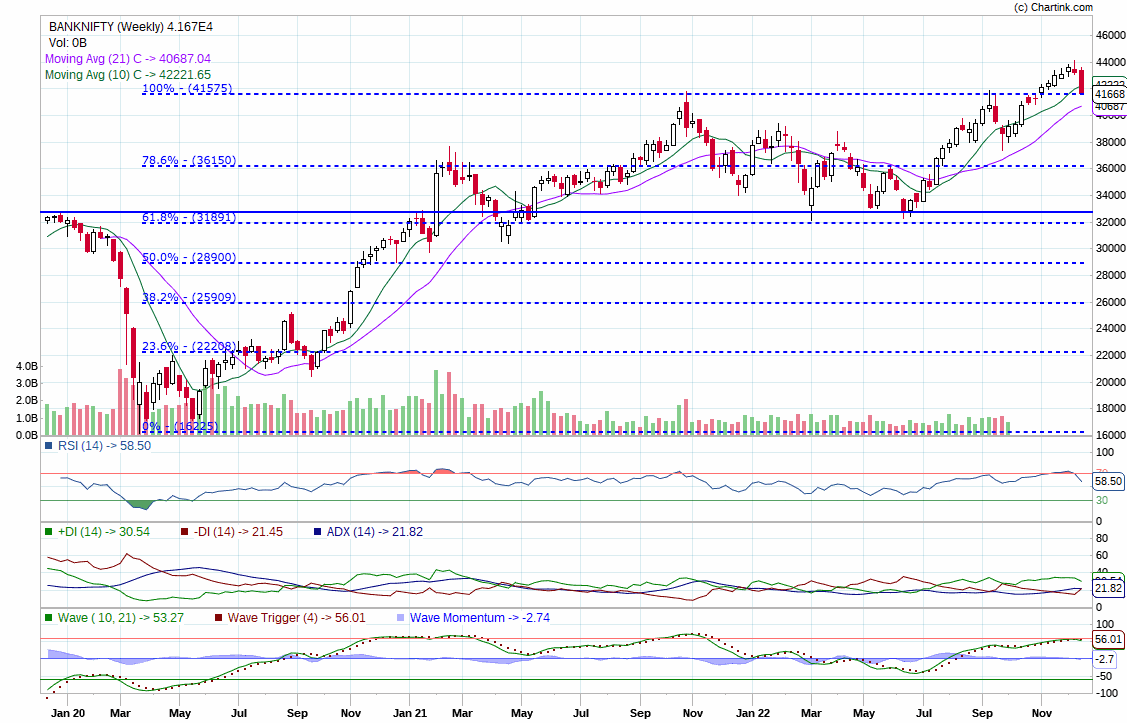This screenshot has height=723, width=1127.
Task: Click the 80 label on the ADX axis
Action: 1102,539
